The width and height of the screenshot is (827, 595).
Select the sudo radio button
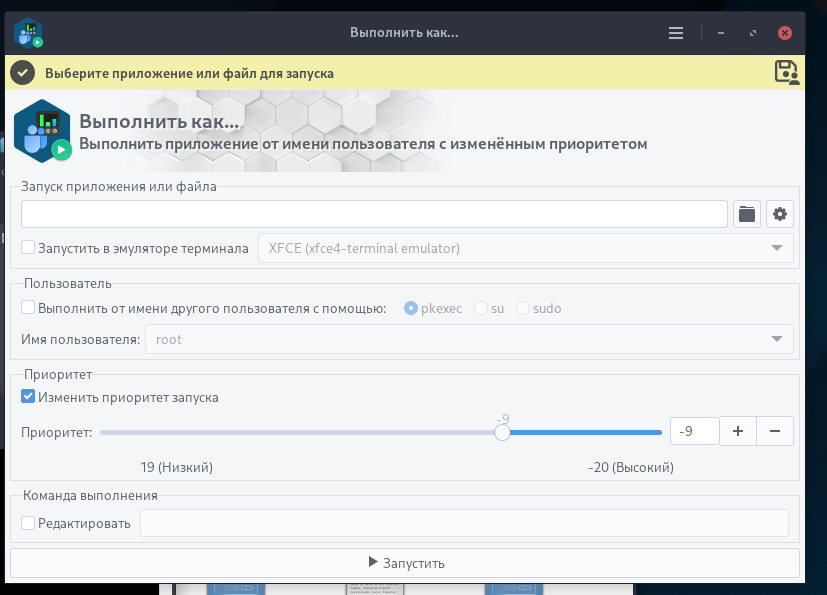(x=523, y=308)
